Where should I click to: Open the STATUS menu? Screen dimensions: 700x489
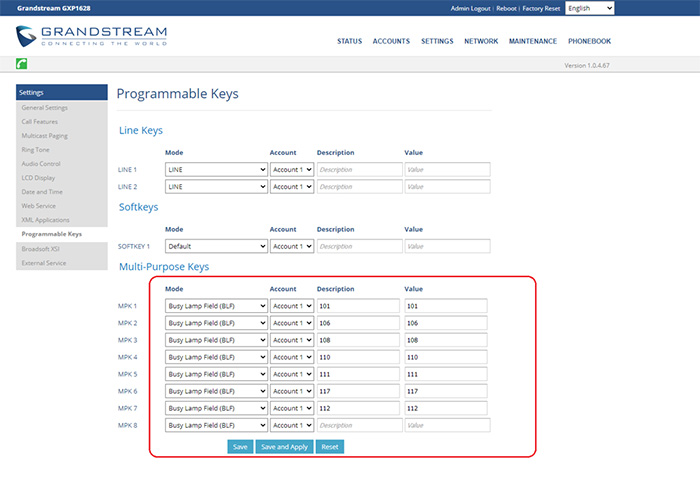point(349,42)
